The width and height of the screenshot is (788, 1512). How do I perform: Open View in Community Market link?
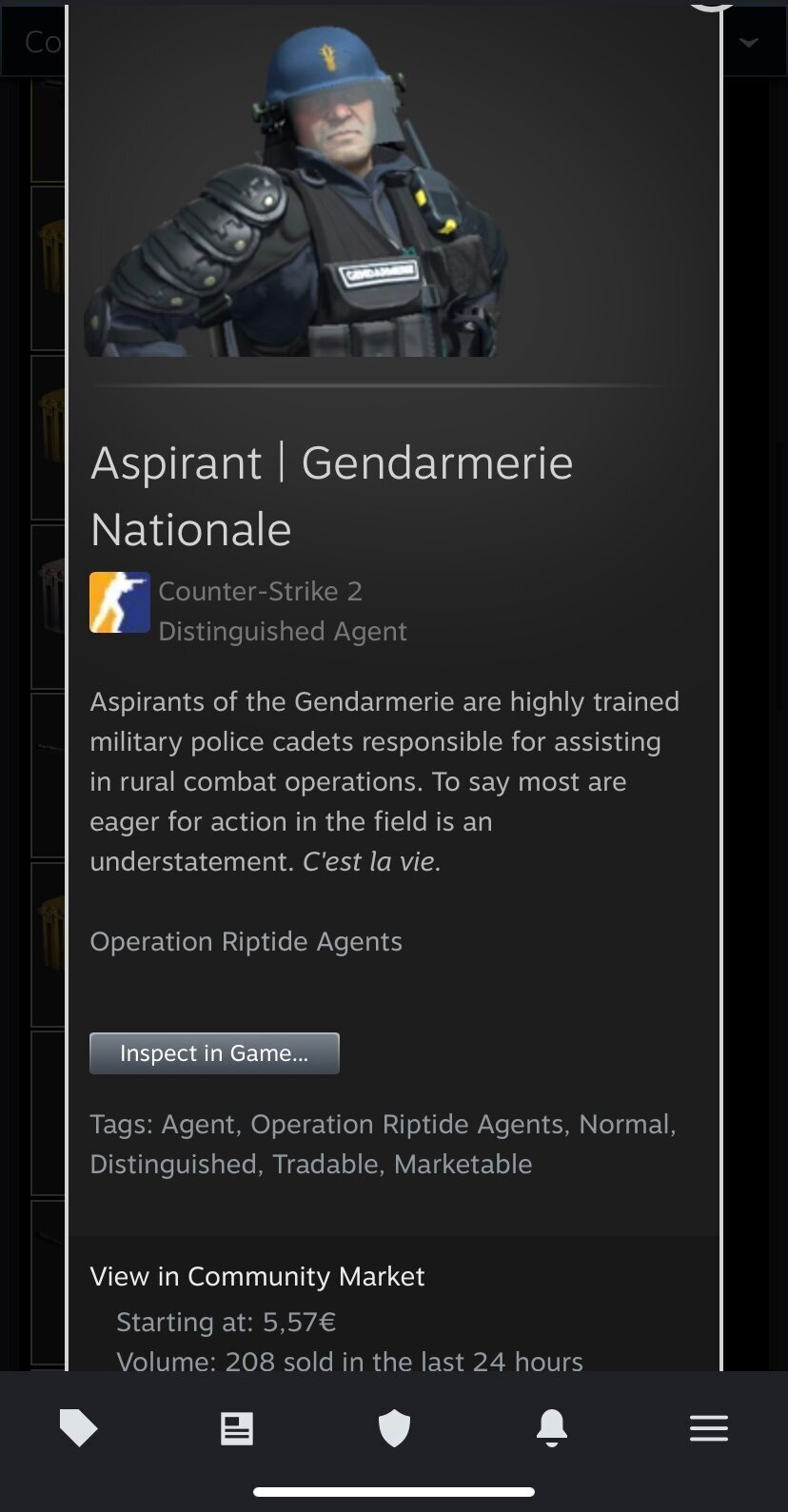click(x=257, y=1276)
